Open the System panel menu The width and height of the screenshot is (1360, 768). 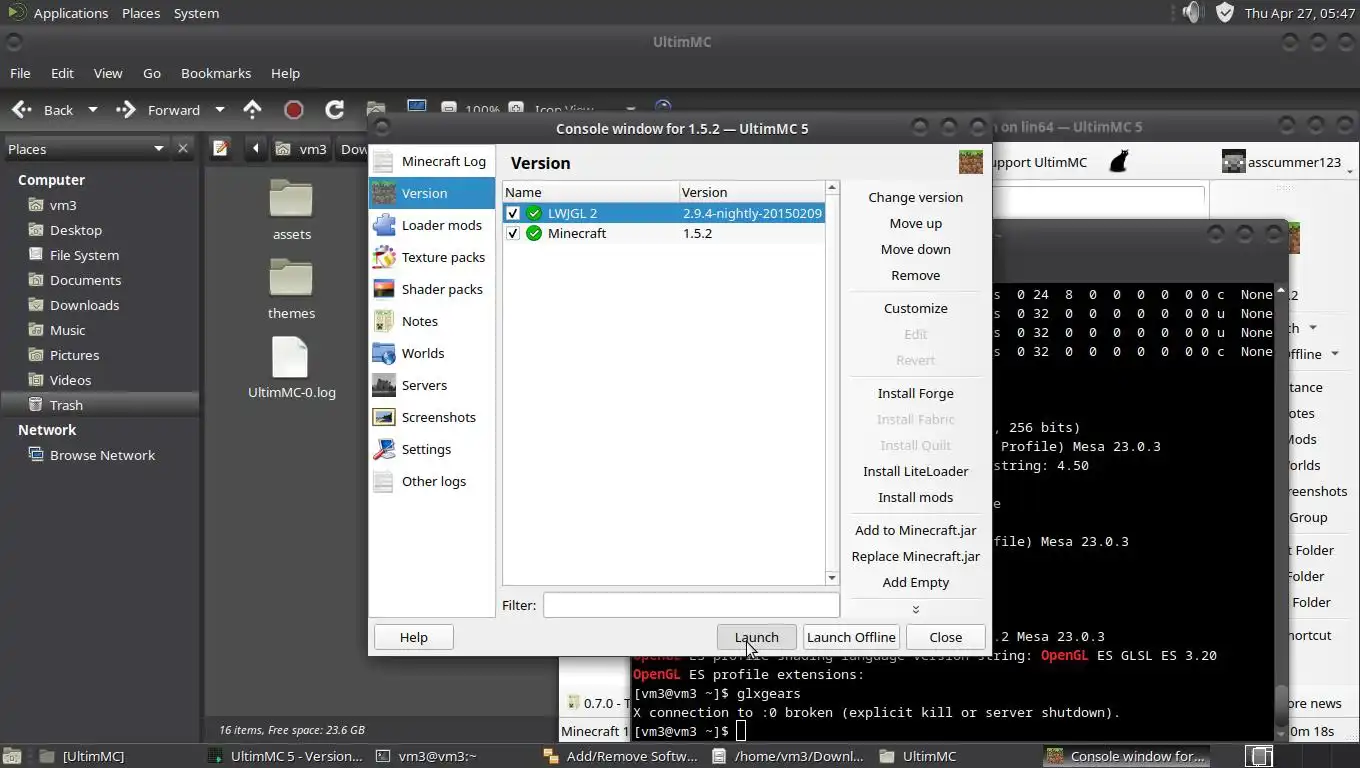click(x=196, y=13)
